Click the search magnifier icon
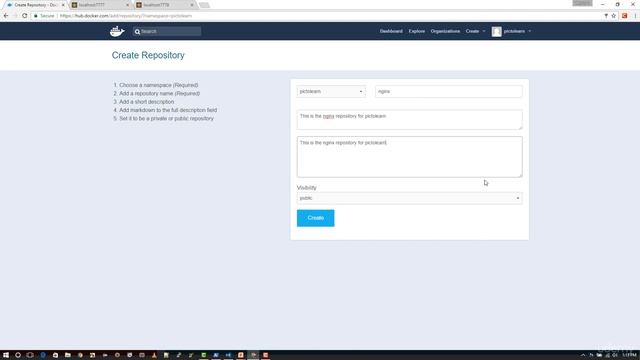 coord(137,31)
